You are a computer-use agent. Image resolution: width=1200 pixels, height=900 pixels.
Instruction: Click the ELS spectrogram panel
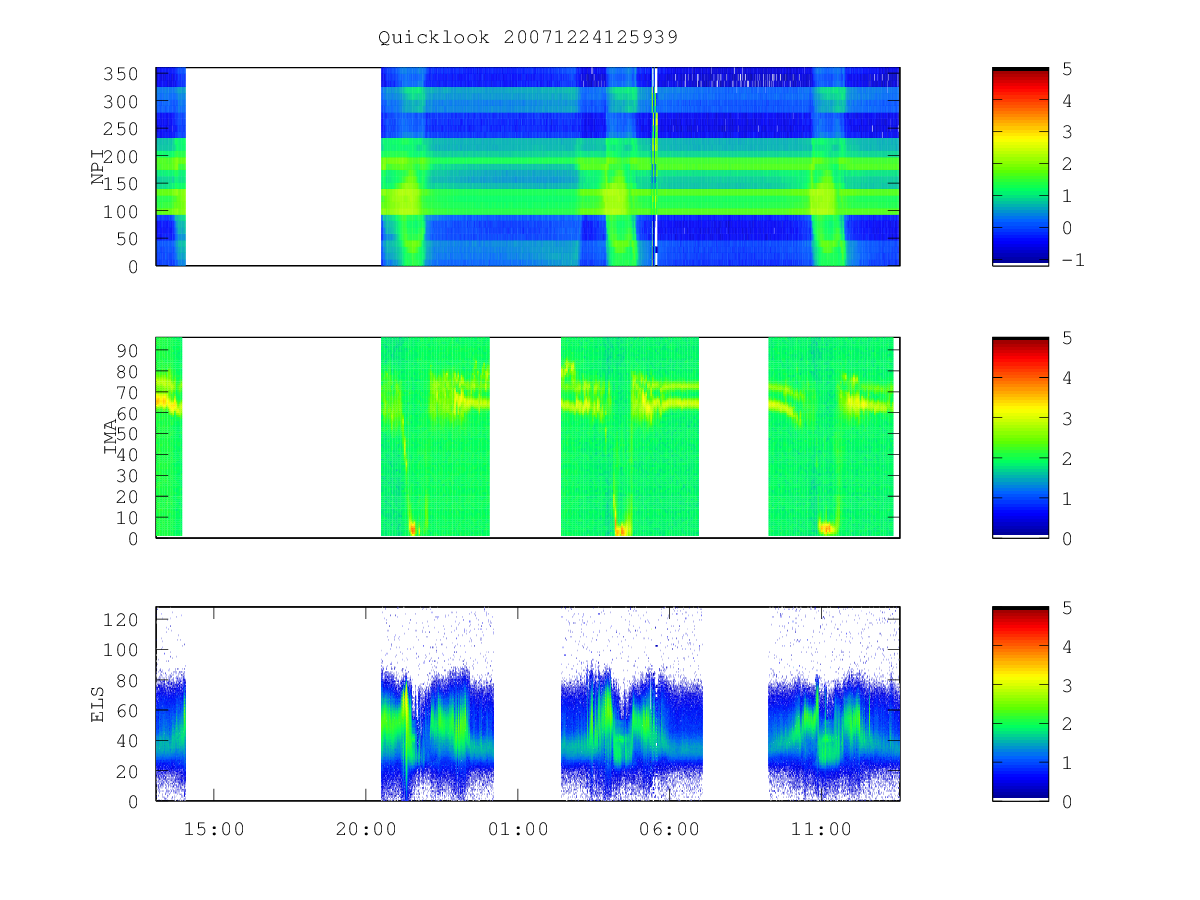coord(528,704)
